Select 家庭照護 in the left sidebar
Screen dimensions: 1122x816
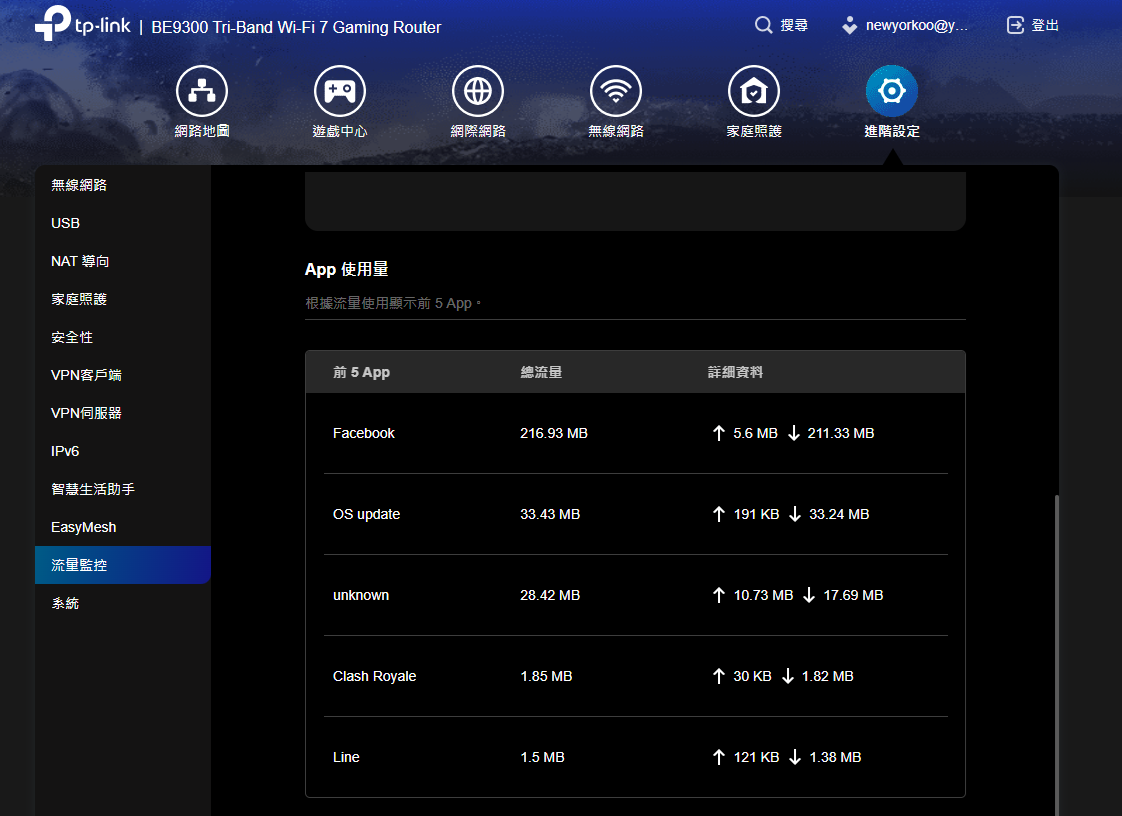(123, 298)
